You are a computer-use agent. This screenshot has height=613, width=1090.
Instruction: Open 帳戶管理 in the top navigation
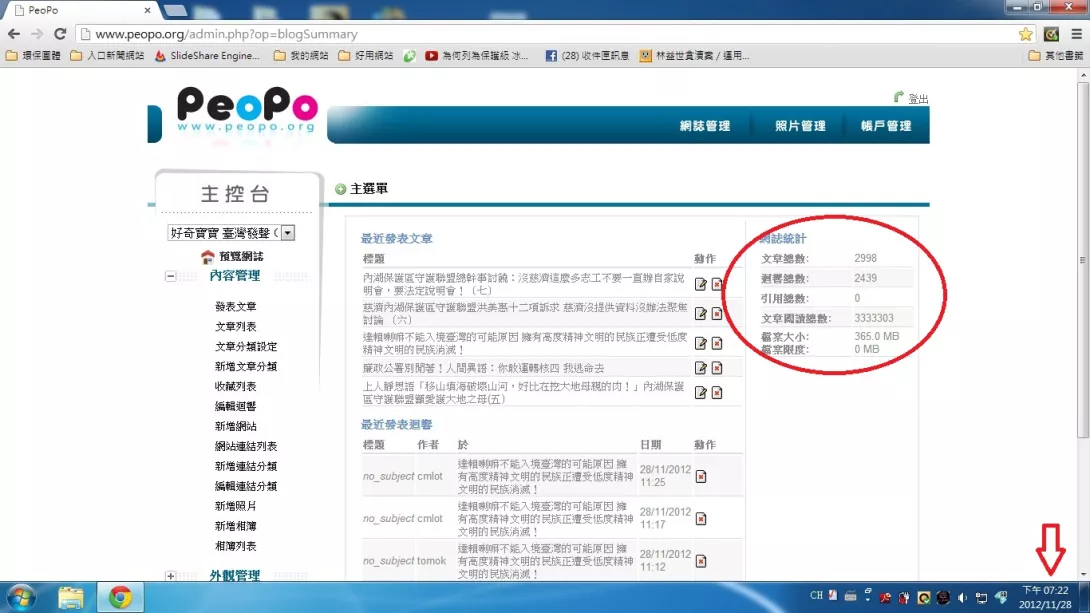[886, 126]
